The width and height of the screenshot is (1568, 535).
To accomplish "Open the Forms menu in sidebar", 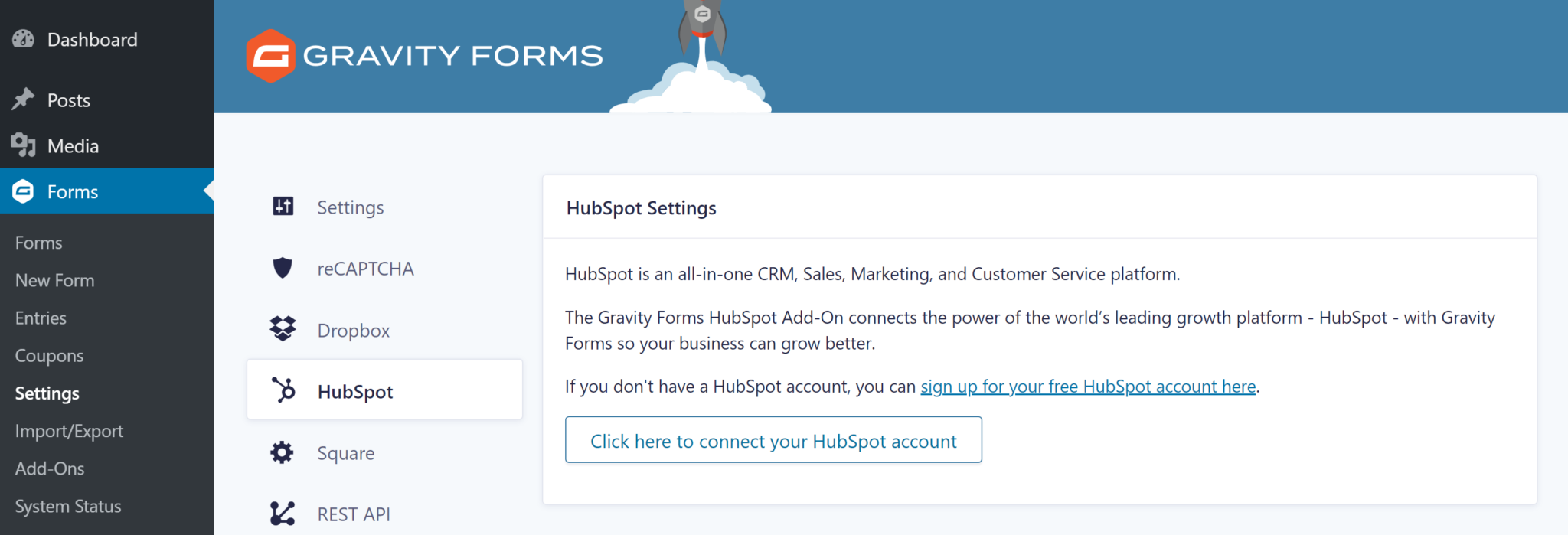I will tap(73, 191).
